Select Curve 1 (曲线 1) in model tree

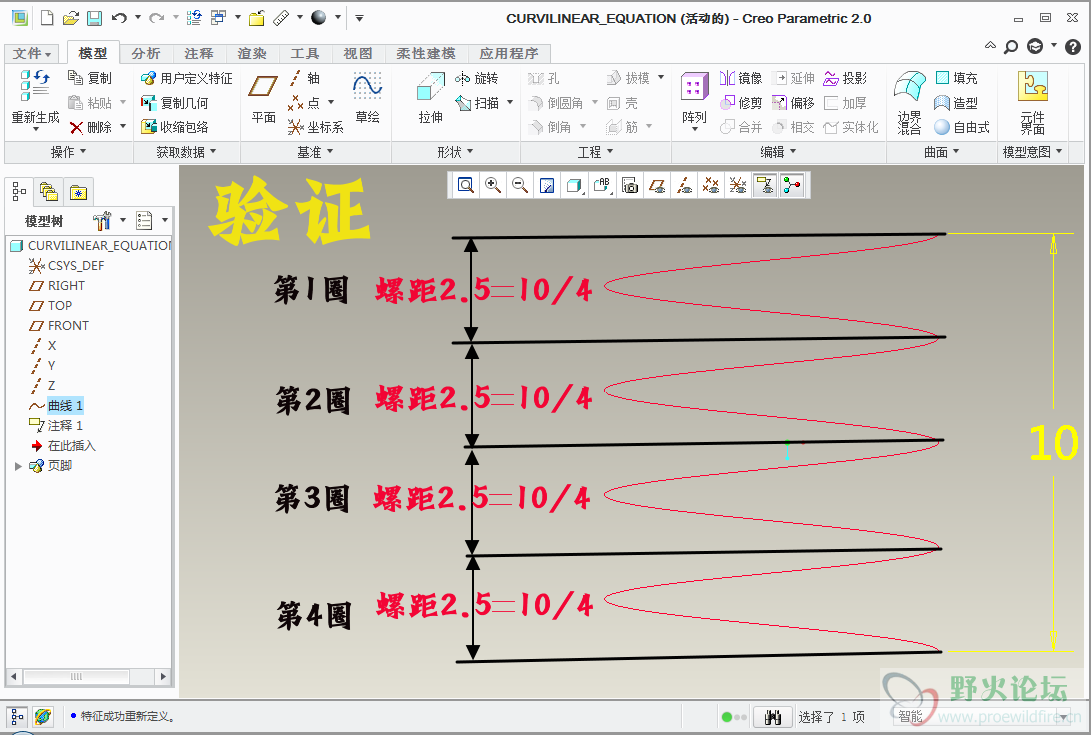point(65,405)
